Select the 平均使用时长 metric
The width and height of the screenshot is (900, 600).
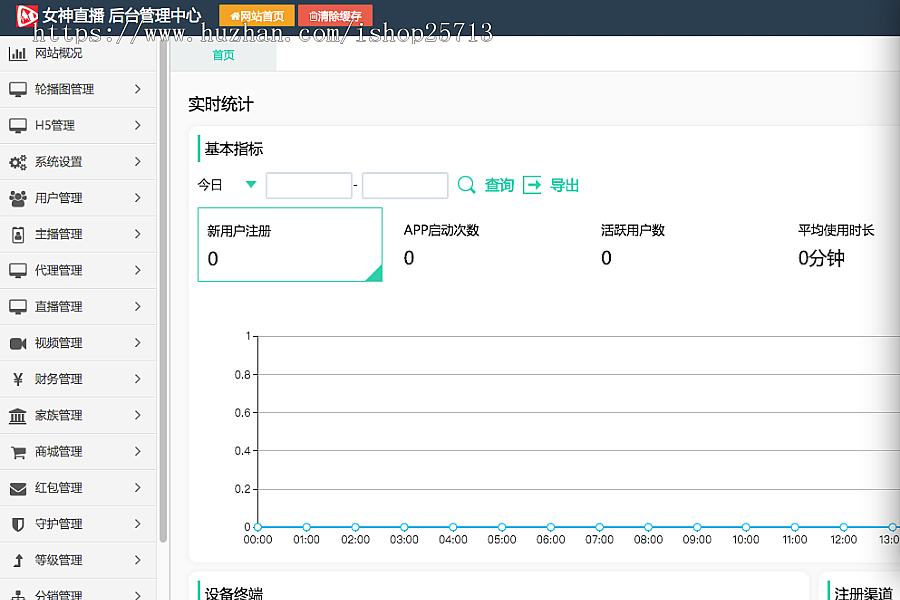pyautogui.click(x=836, y=245)
